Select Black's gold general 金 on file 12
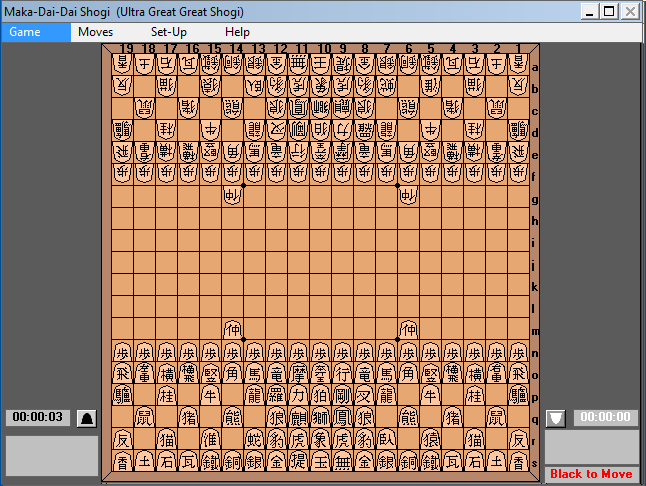 coord(276,461)
